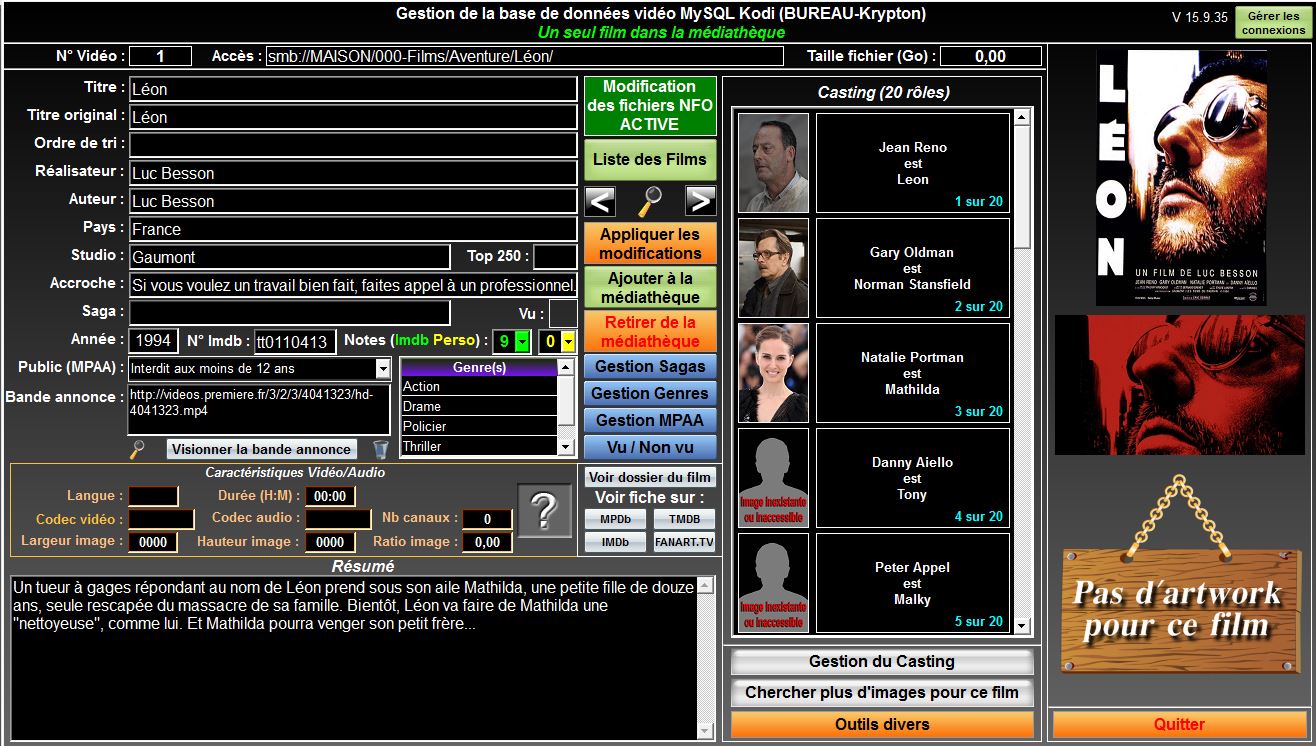1316x746 pixels.
Task: Select 'Action' in genre list
Action: [479, 386]
